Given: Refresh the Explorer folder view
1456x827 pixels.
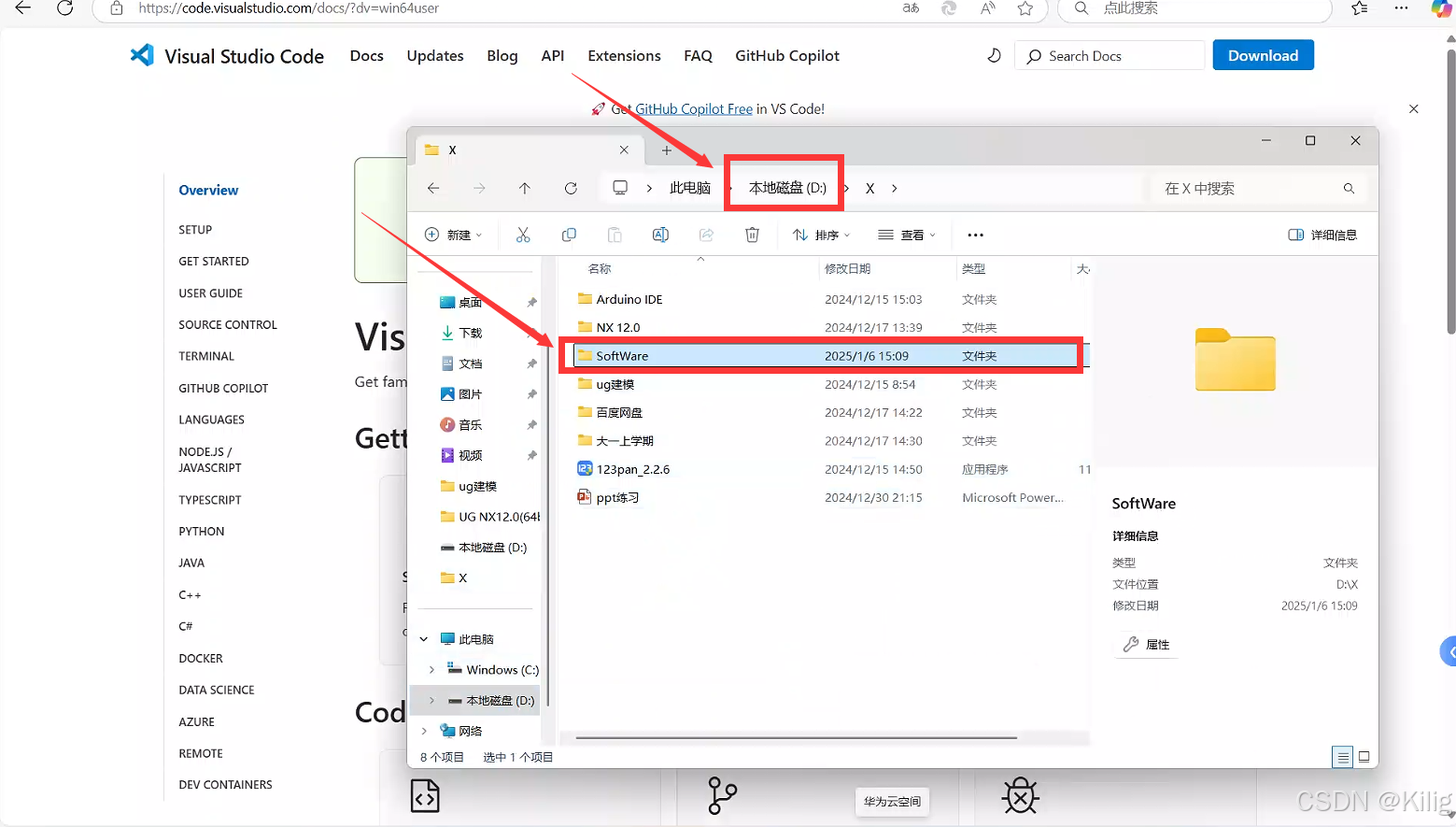Looking at the screenshot, I should coord(571,188).
